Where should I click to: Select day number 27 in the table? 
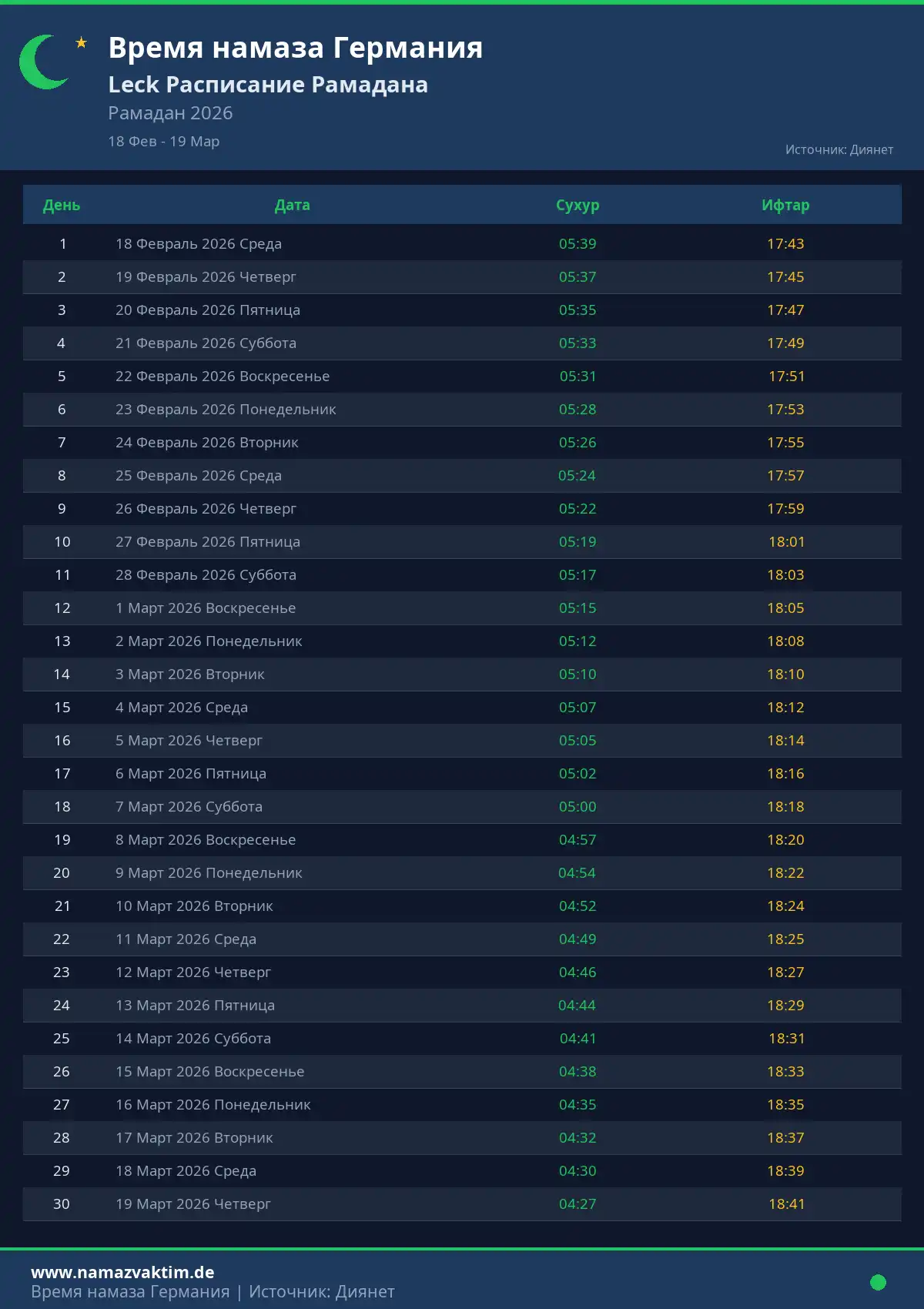pyautogui.click(x=62, y=1105)
